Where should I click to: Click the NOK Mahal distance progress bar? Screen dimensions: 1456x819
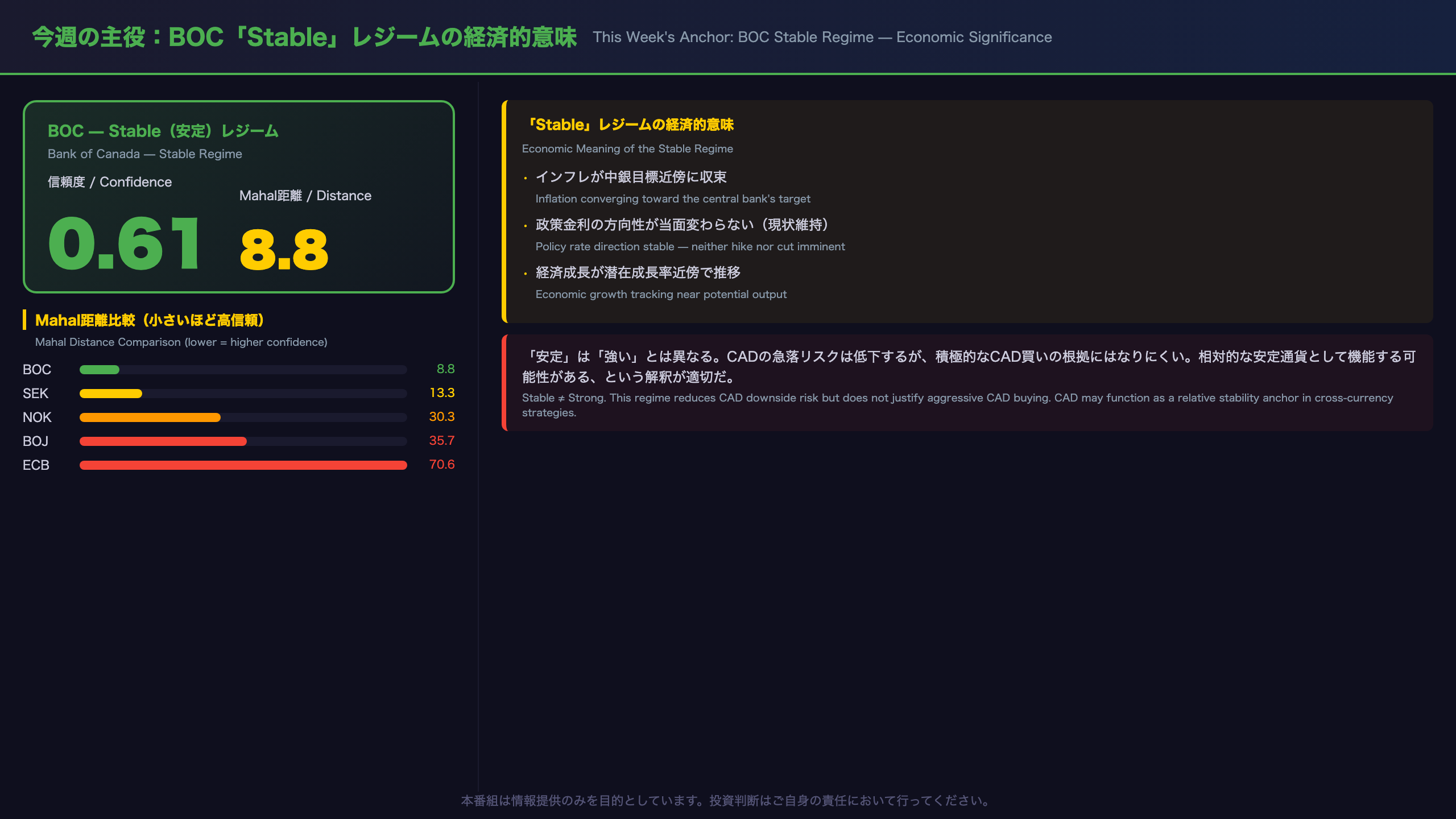pyautogui.click(x=243, y=417)
